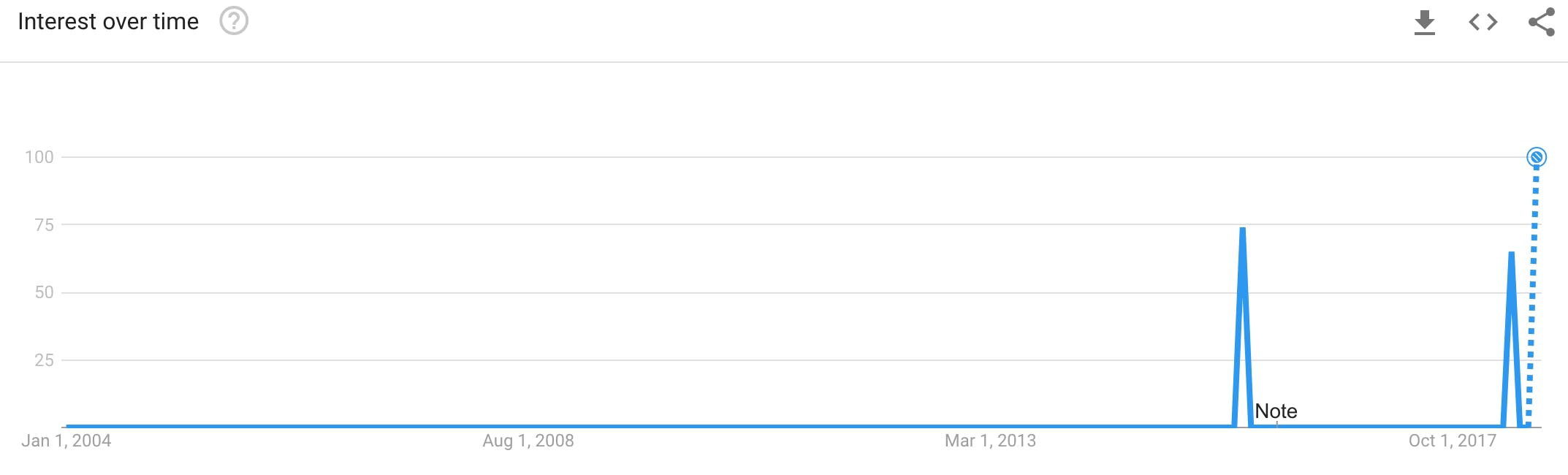Select the Oct 1, 2017 axis label
Viewport: 1568px width, 475px height.
coord(1453,441)
